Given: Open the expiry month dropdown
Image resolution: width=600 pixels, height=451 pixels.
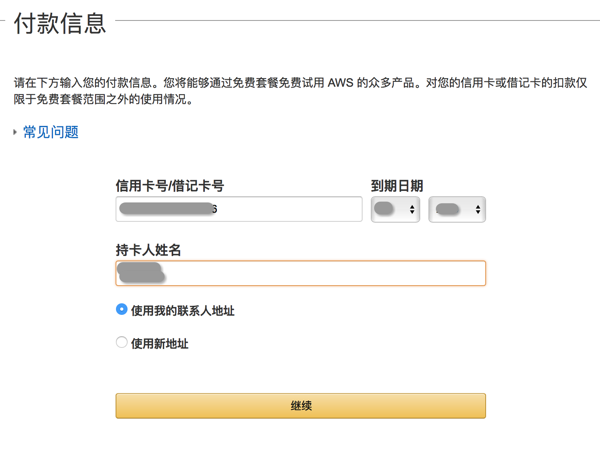Looking at the screenshot, I should point(395,209).
